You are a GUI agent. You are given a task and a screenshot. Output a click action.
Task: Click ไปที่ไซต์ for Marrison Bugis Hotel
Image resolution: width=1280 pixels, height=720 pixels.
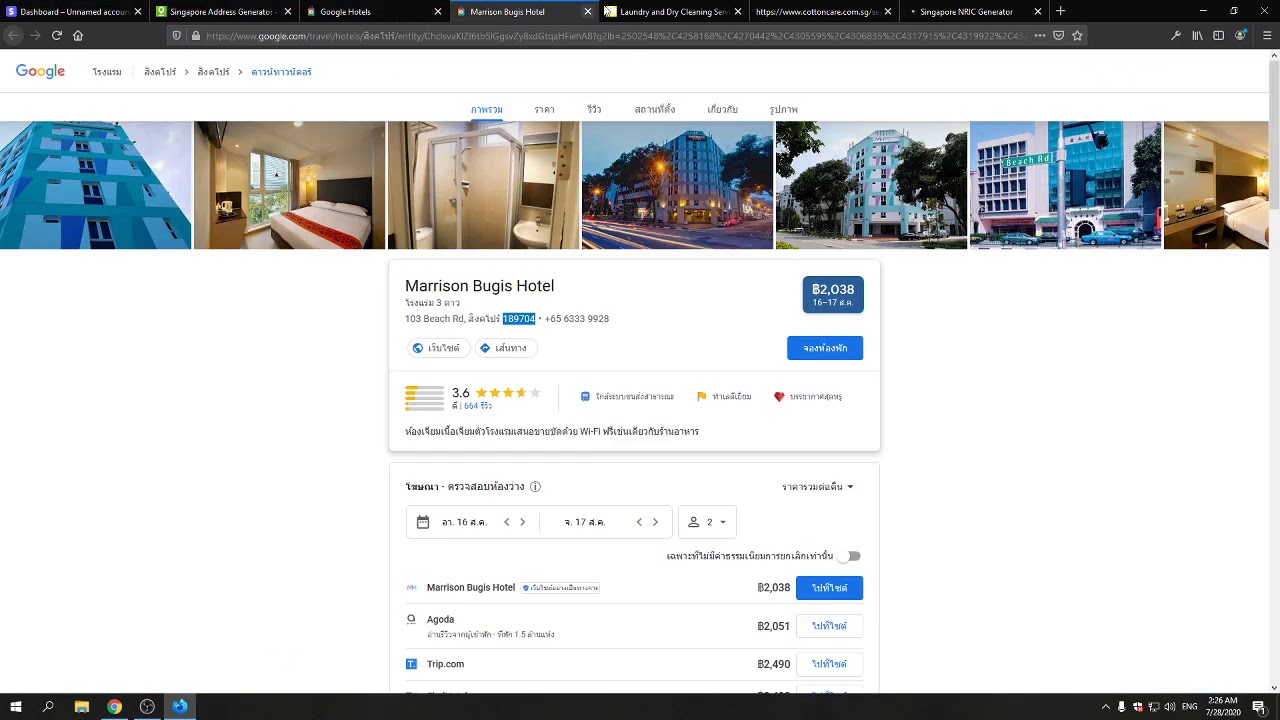click(x=829, y=588)
